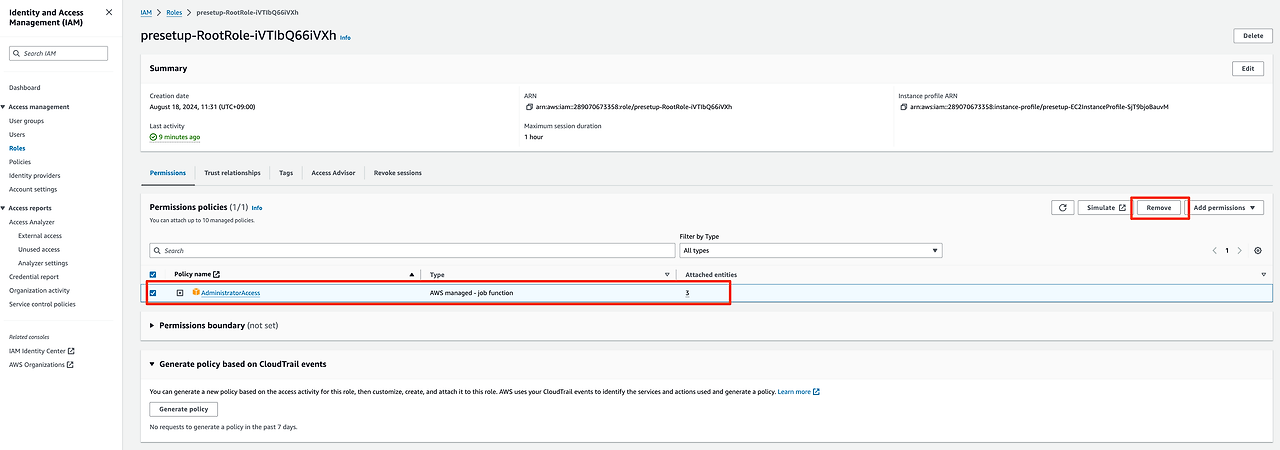Click the policy search input field

[410, 250]
